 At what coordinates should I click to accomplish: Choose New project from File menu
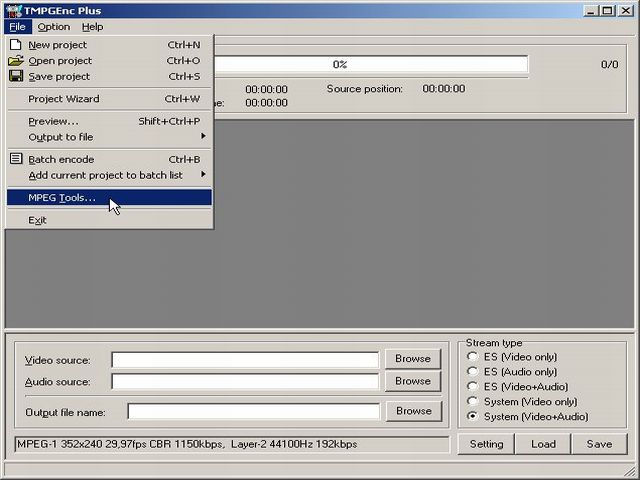point(109,45)
